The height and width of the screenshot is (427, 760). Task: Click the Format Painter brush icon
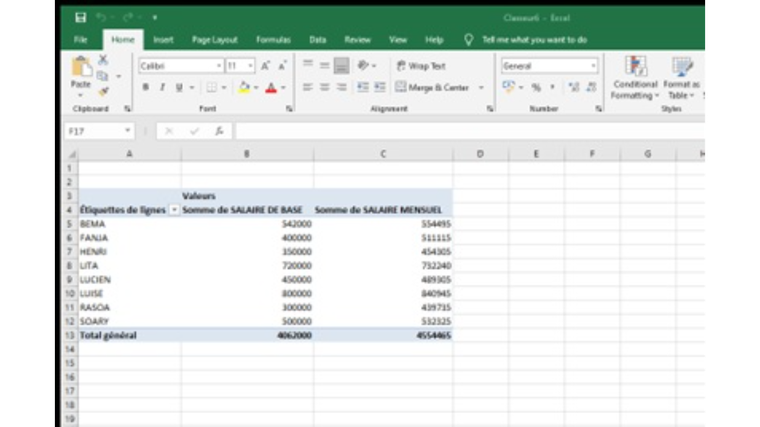[103, 91]
